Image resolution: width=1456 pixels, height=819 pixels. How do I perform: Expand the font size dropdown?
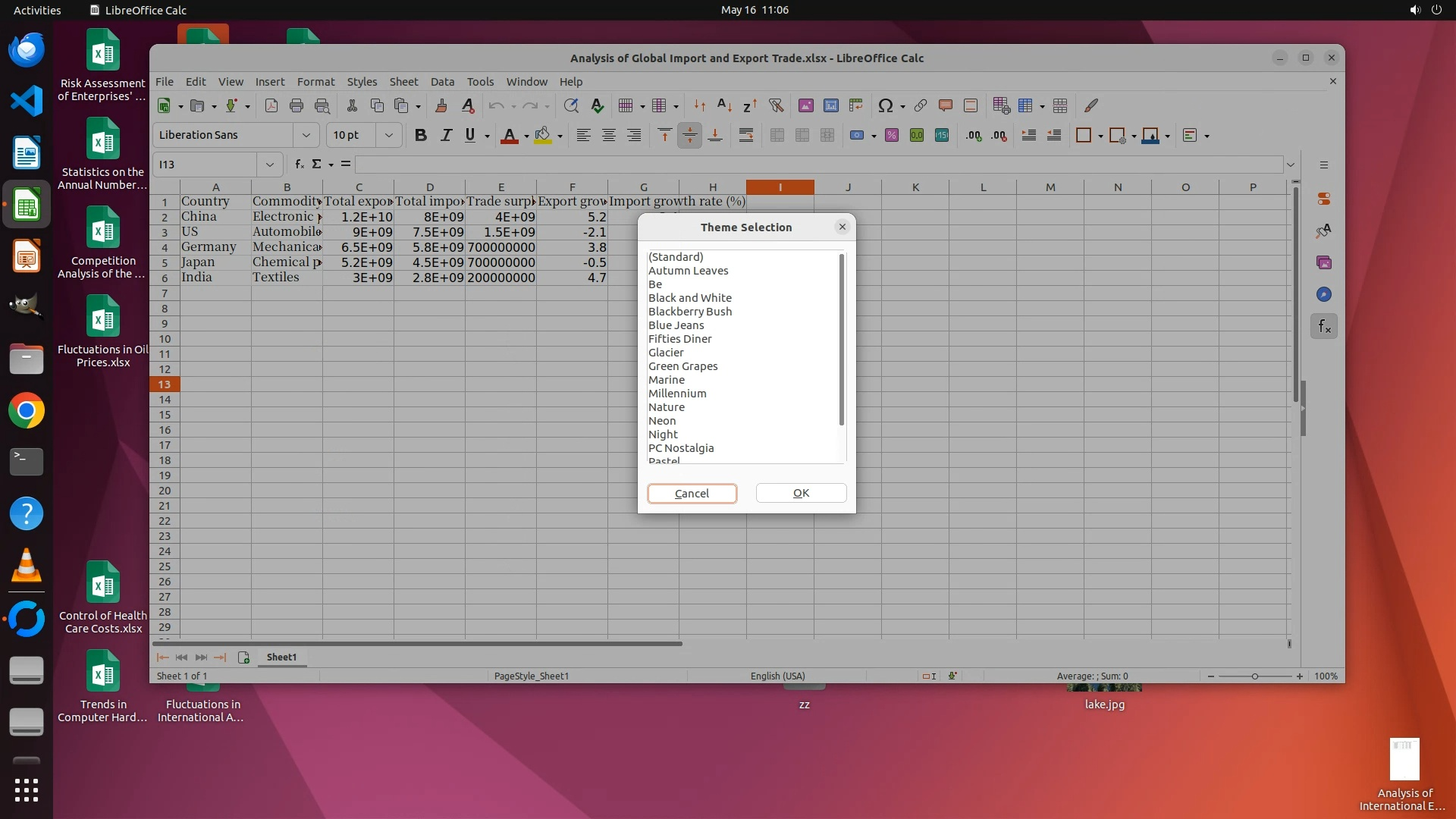(388, 135)
